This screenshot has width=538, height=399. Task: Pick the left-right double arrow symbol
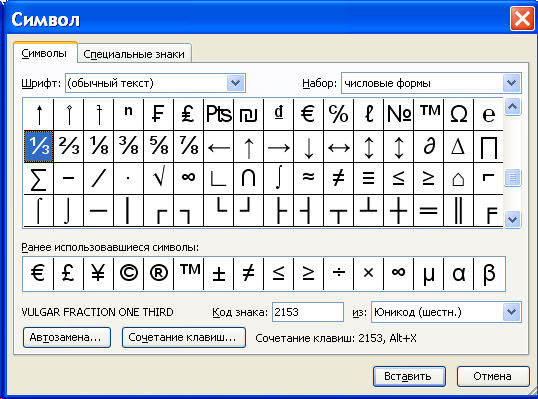(x=338, y=146)
